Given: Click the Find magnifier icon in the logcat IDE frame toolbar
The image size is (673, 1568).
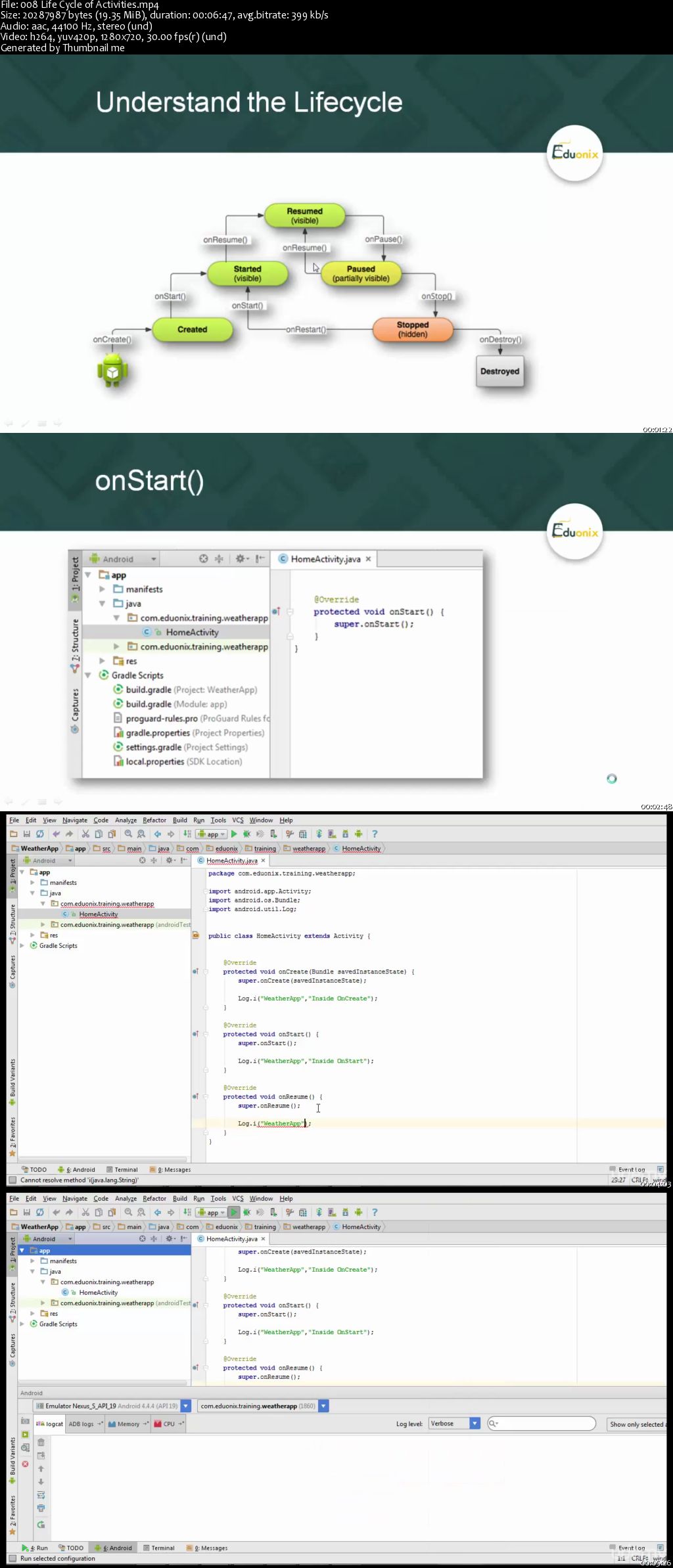Looking at the screenshot, I should (x=128, y=1213).
